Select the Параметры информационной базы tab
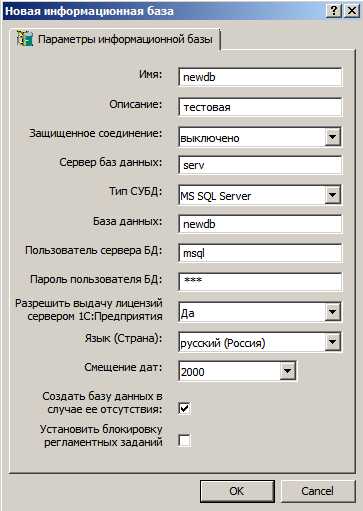 [x=118, y=39]
